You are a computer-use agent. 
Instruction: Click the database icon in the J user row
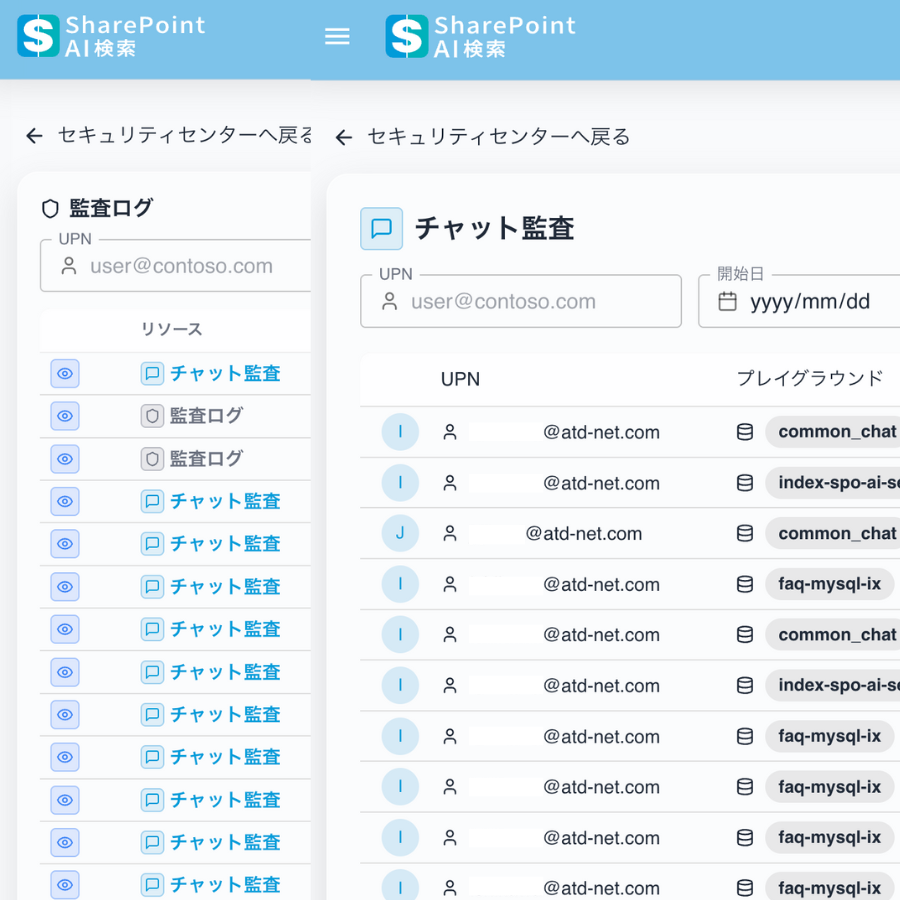tap(745, 533)
